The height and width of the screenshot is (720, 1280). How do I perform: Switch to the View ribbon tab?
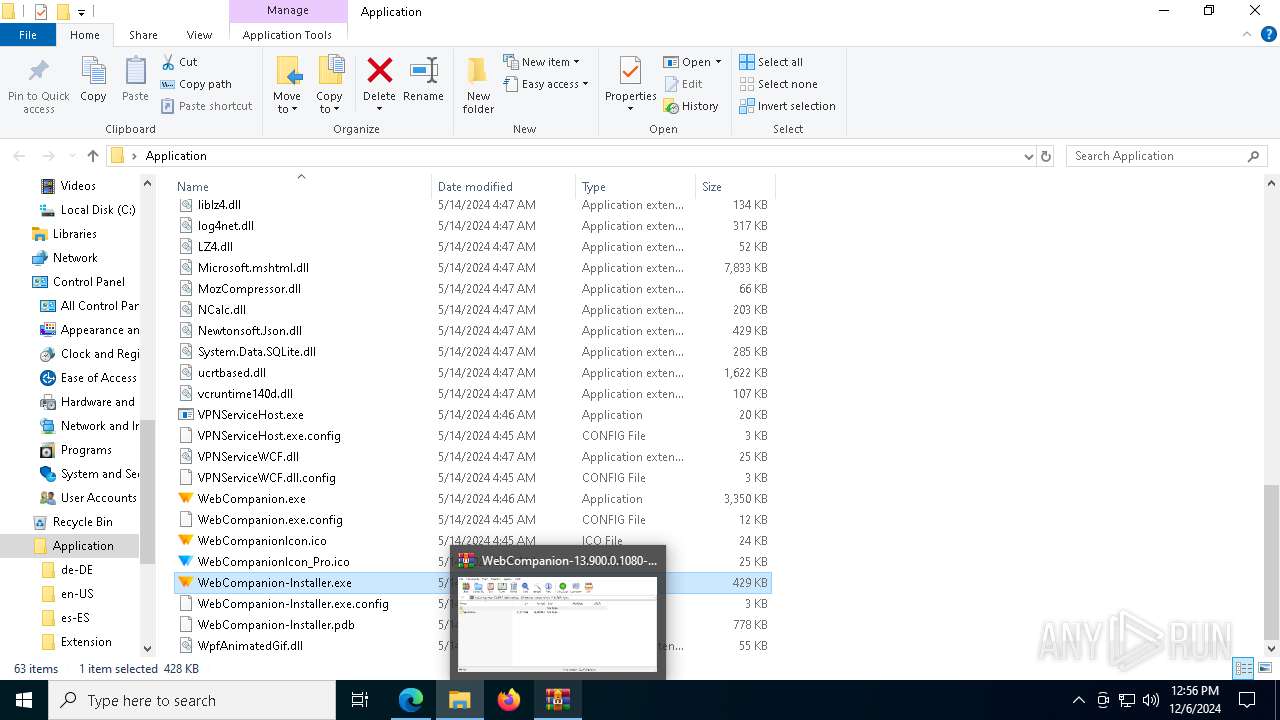click(199, 35)
